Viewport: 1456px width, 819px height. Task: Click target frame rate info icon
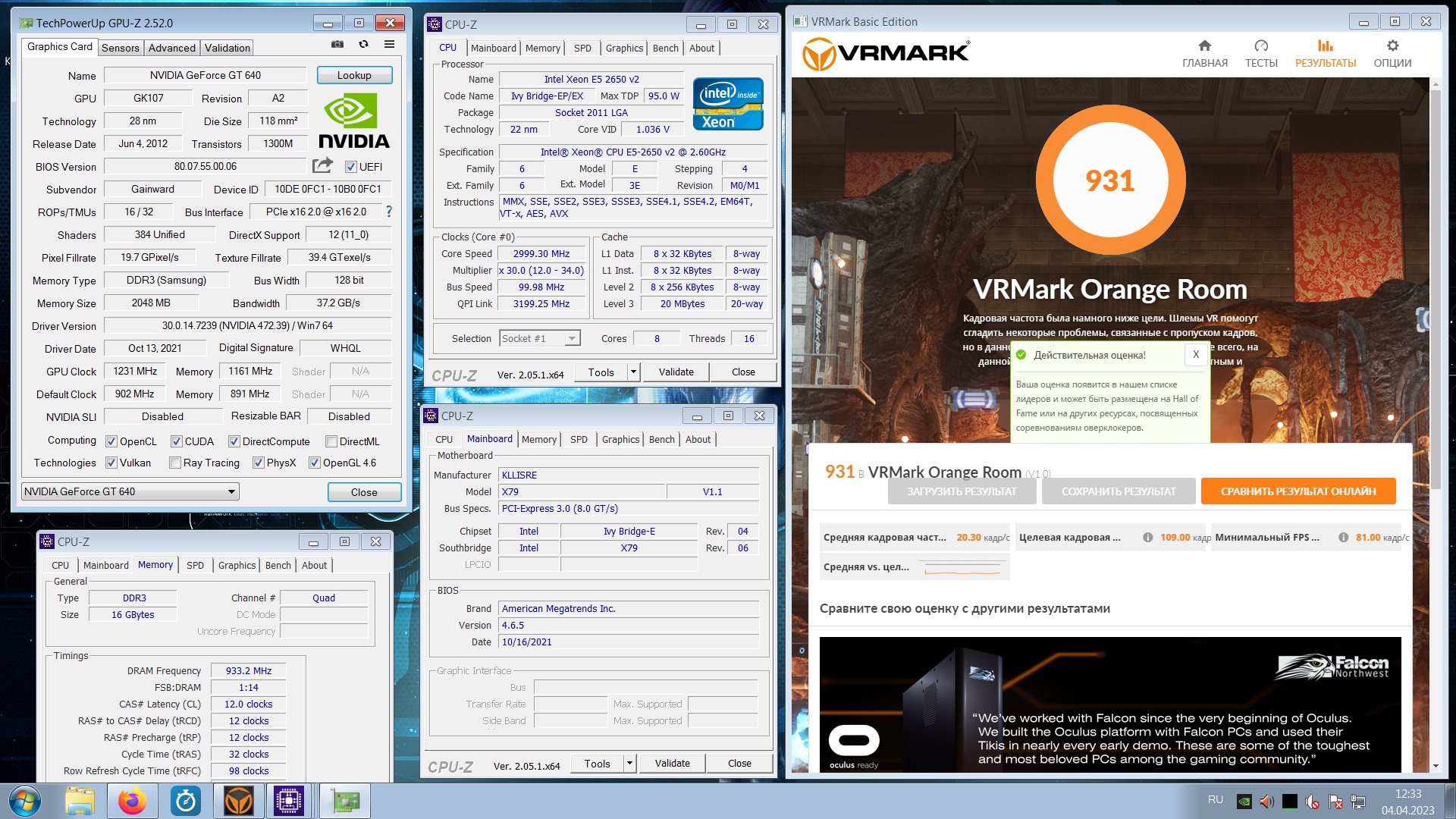pyautogui.click(x=1147, y=538)
